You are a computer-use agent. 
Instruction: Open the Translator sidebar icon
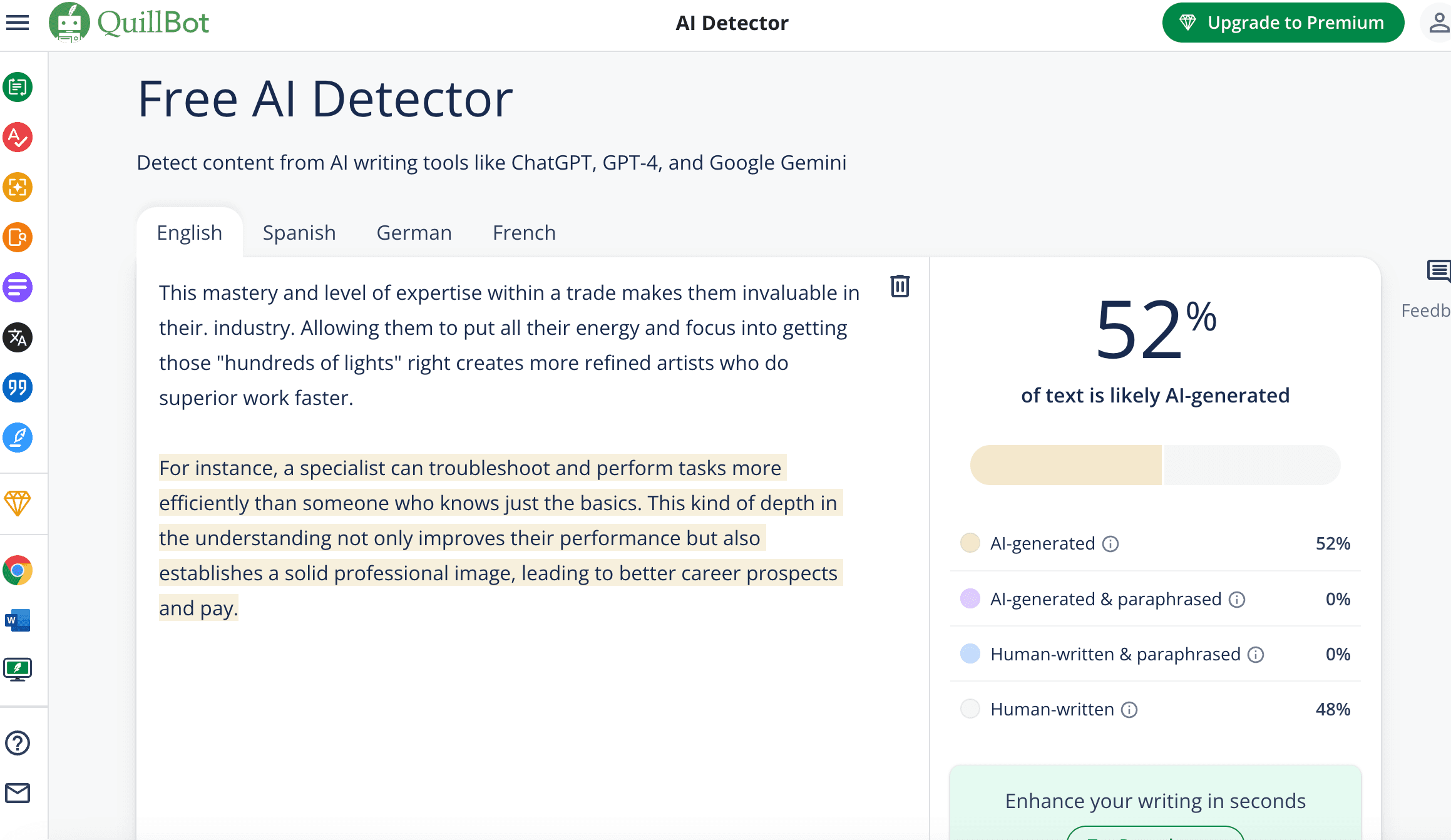18,337
